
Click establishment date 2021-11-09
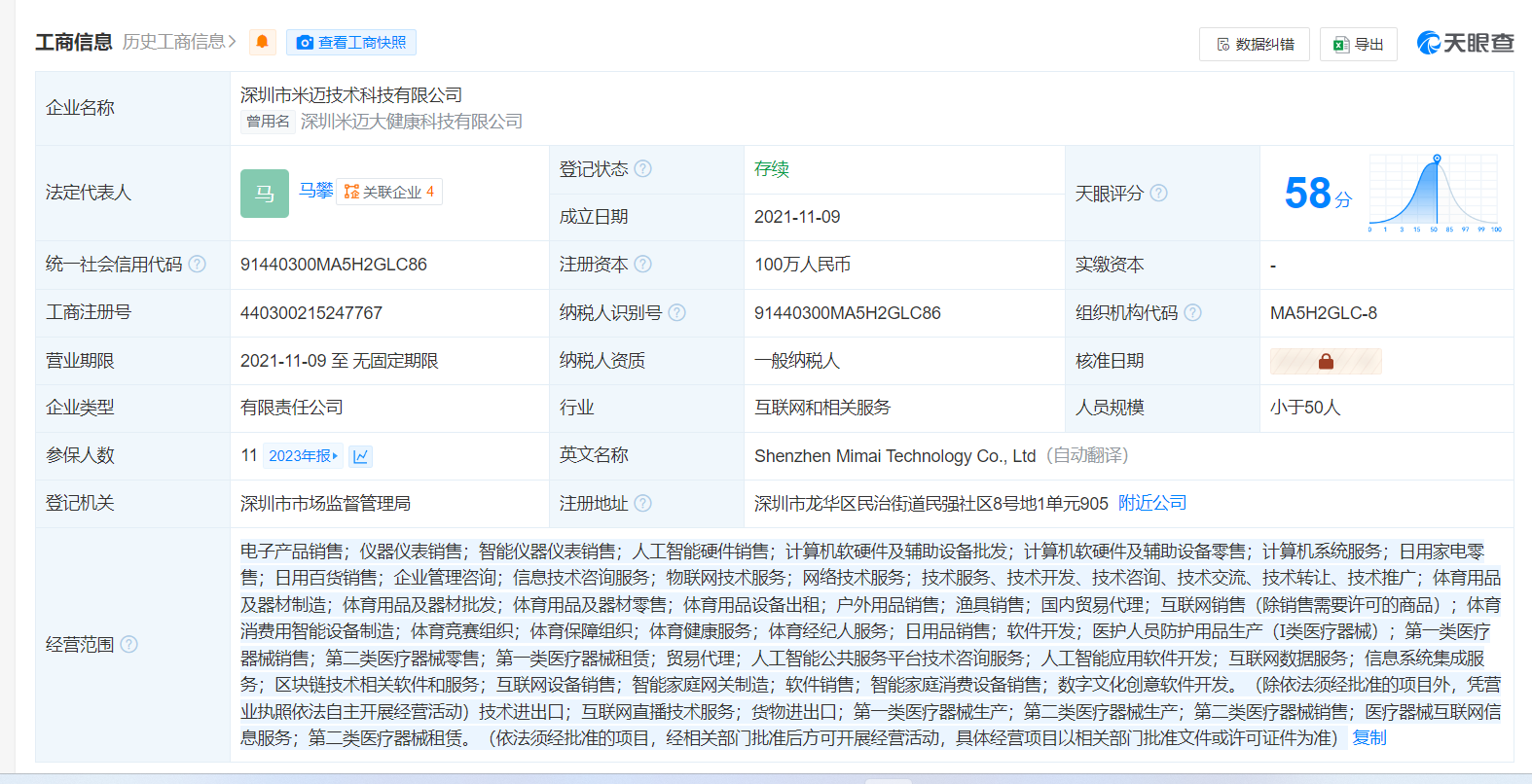click(x=797, y=216)
